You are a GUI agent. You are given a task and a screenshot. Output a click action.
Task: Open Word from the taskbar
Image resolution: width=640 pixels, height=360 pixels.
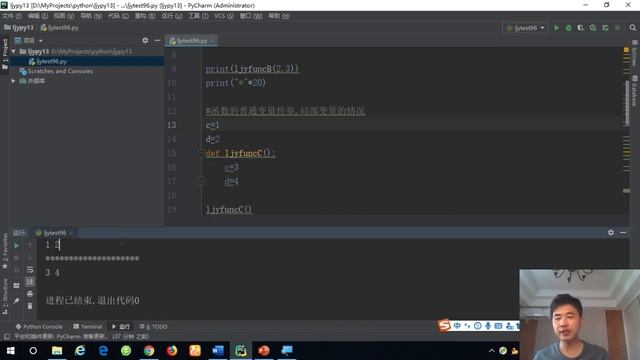(218, 351)
